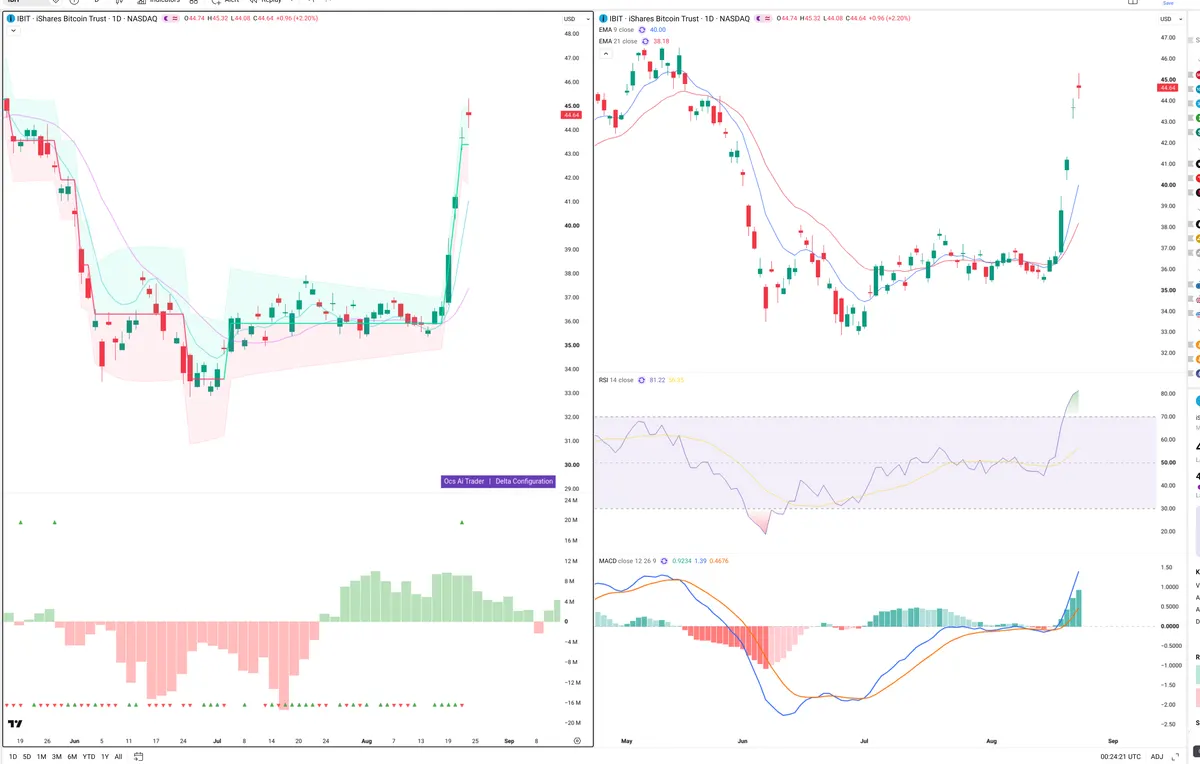Viewport: 1200px width, 764px height.
Task: Collapse the right chart indicator legend chevron
Action: 604,53
